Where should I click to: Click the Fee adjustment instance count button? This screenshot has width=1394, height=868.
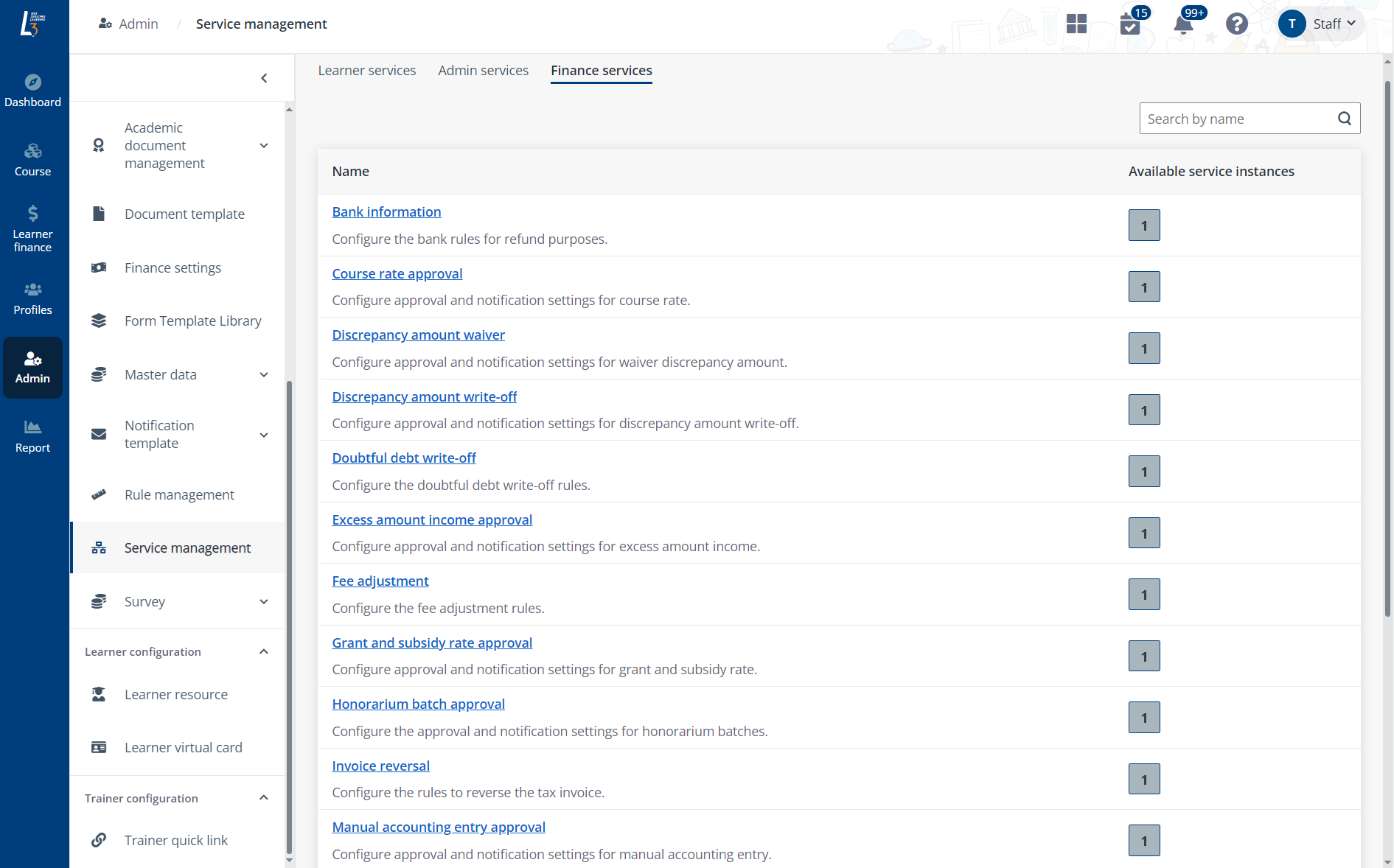(x=1143, y=595)
